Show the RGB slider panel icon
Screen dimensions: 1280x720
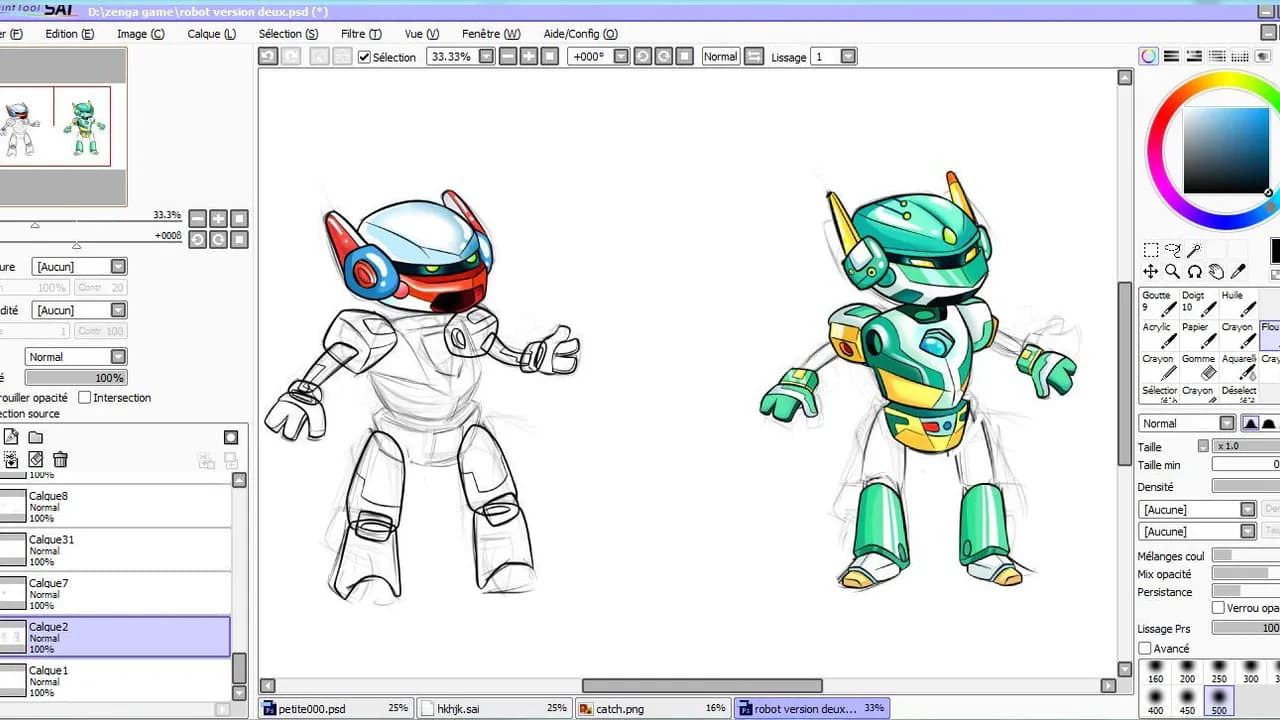click(1171, 57)
